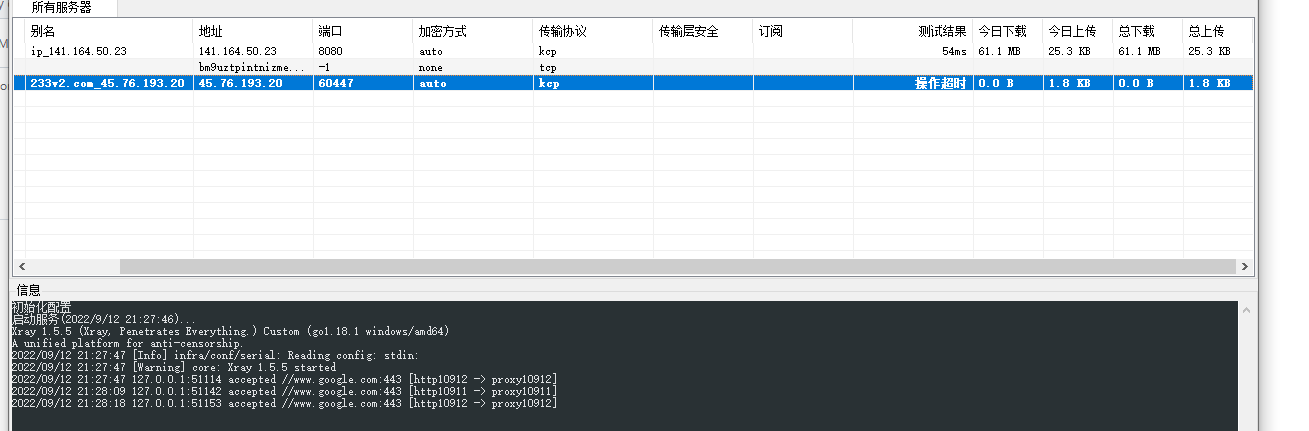Click log line with 127.0.0.1:51153 accepted
This screenshot has height=431, width=1309.
pyautogui.click(x=284, y=403)
